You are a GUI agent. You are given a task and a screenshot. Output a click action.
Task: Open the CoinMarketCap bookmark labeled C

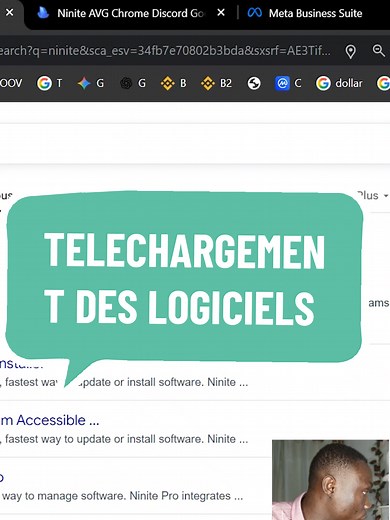[288, 83]
